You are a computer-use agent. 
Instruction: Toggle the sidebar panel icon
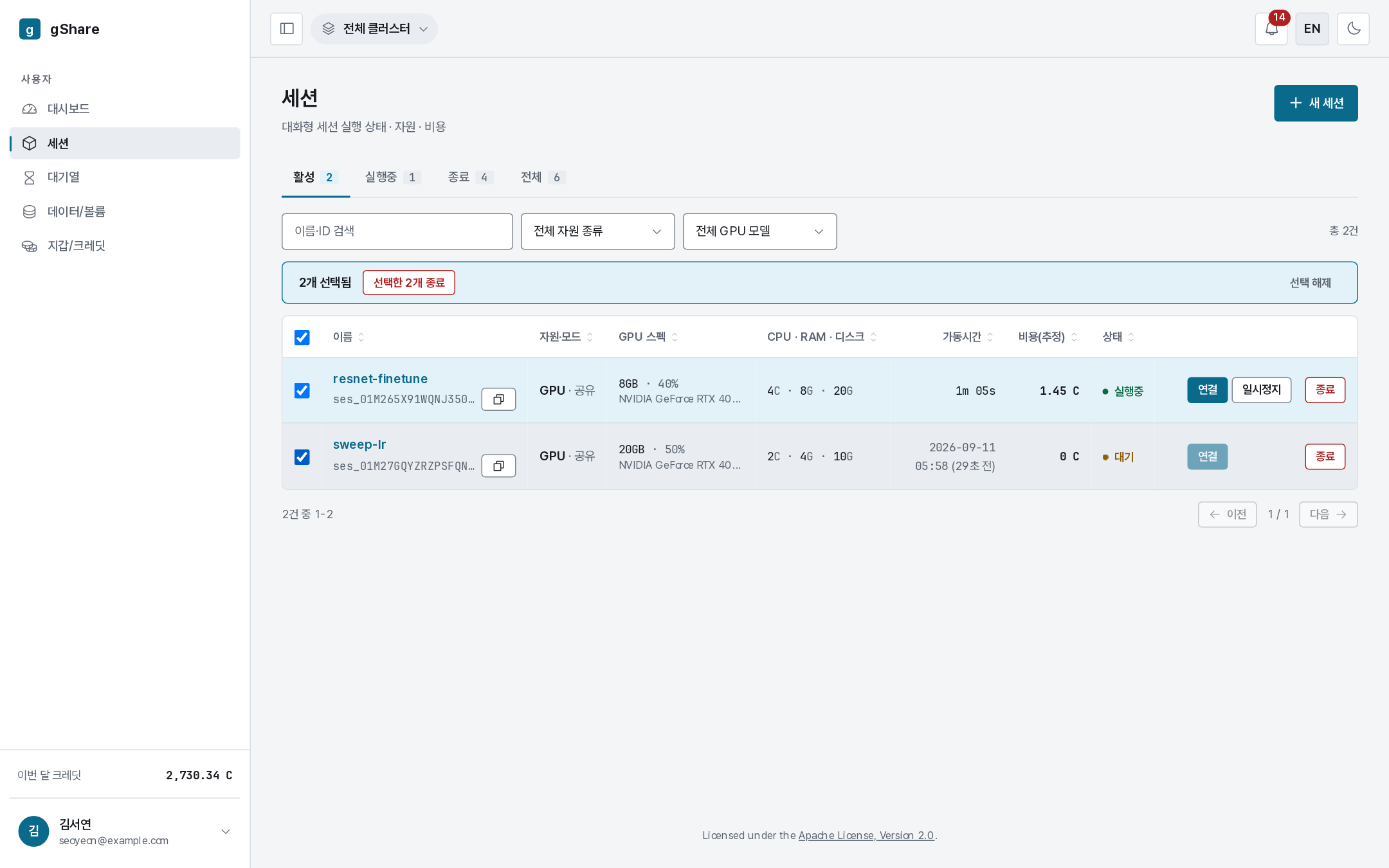286,29
